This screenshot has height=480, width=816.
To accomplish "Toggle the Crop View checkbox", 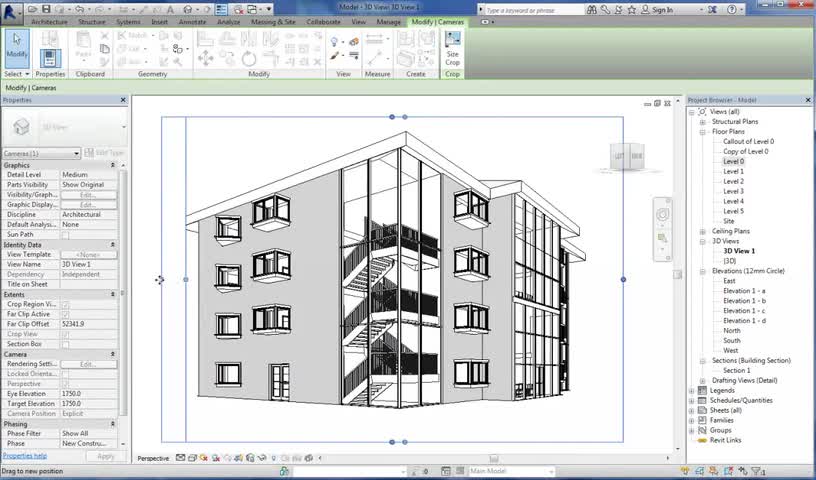I will coord(65,334).
